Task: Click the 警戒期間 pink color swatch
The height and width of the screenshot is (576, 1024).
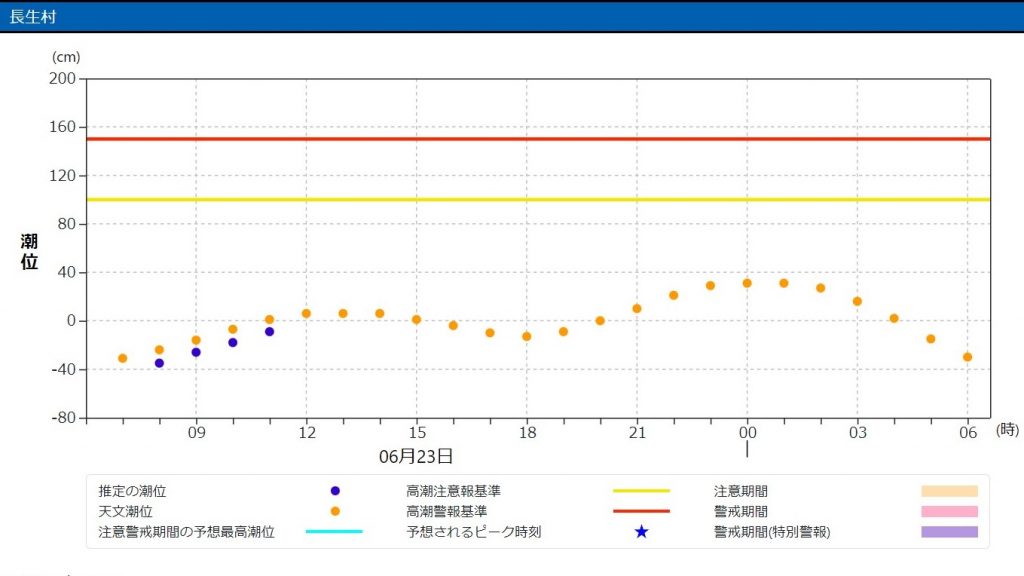Action: pos(950,511)
